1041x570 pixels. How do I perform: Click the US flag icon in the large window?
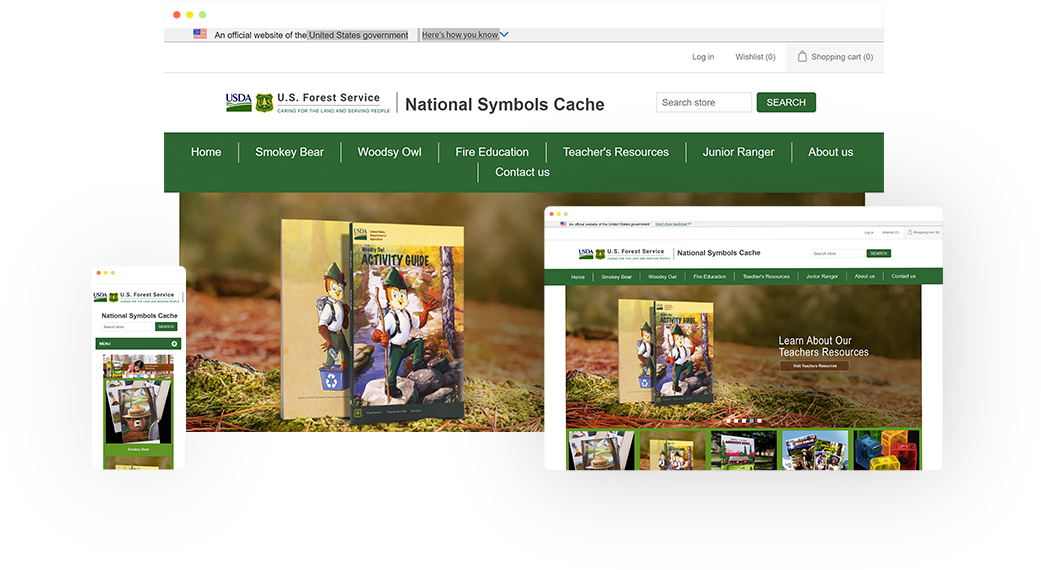pyautogui.click(x=200, y=34)
